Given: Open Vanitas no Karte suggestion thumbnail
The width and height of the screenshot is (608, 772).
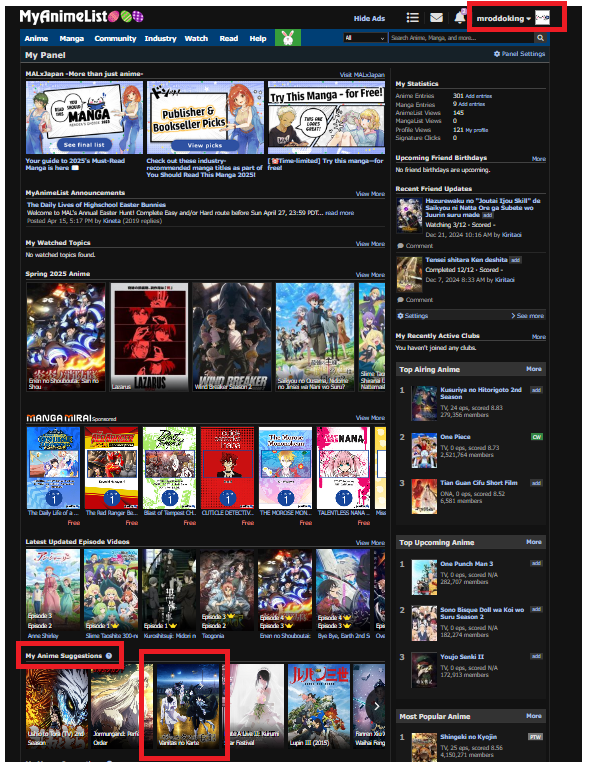Looking at the screenshot, I should pyautogui.click(x=188, y=707).
